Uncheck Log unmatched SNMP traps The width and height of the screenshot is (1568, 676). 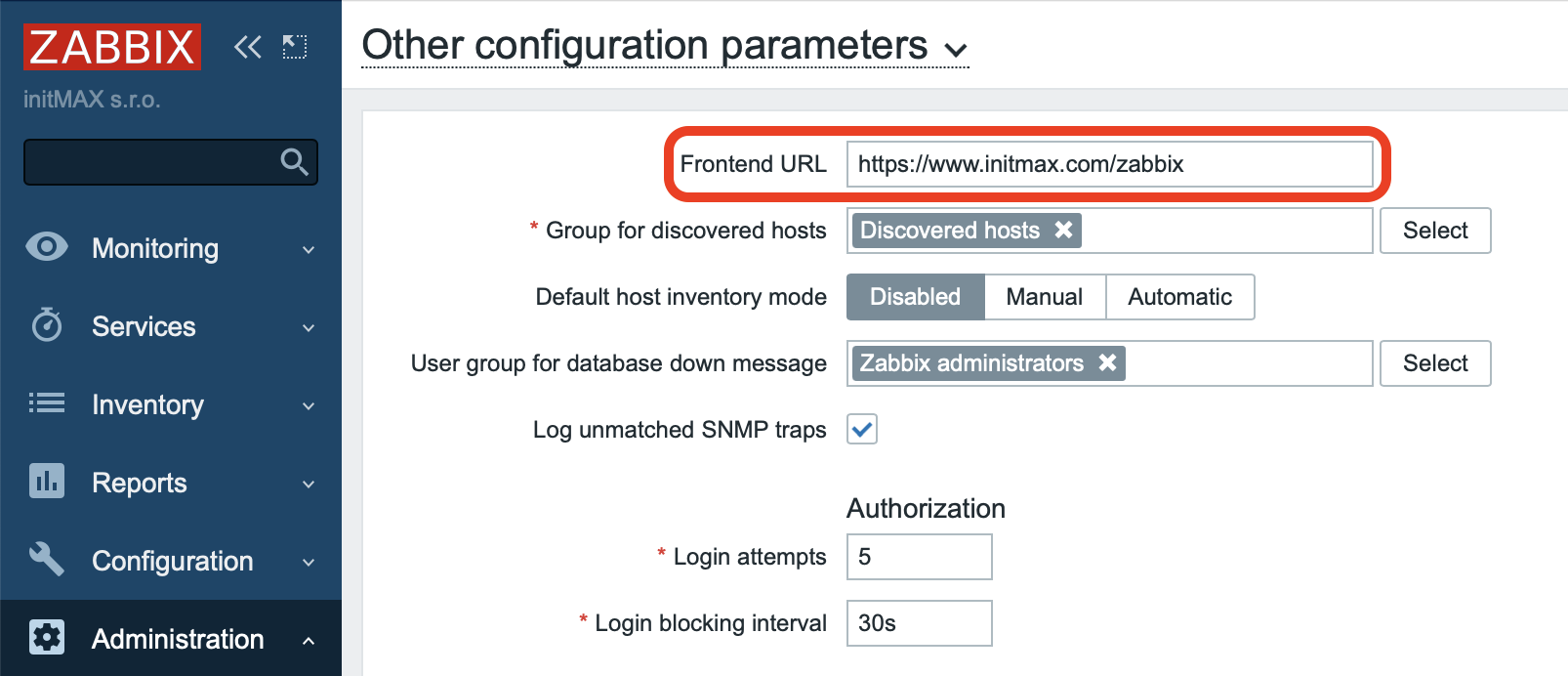(x=862, y=429)
